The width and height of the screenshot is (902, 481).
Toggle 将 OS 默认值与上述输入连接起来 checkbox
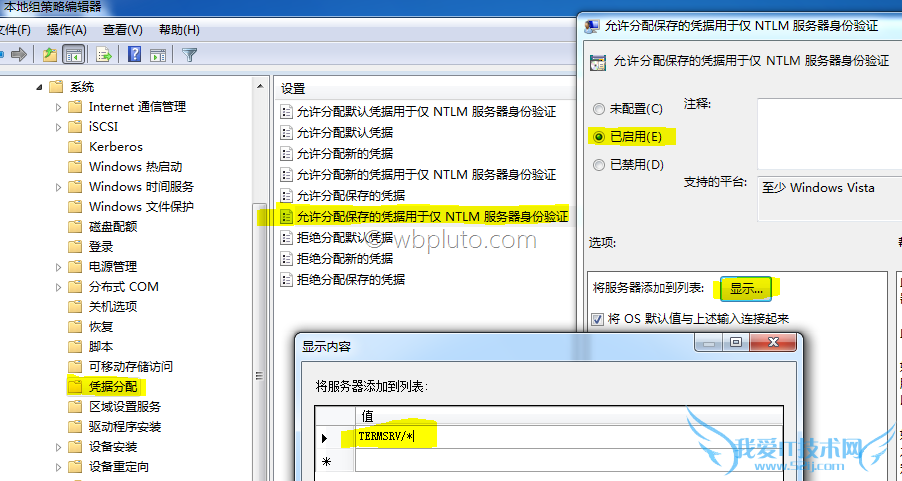pos(598,319)
